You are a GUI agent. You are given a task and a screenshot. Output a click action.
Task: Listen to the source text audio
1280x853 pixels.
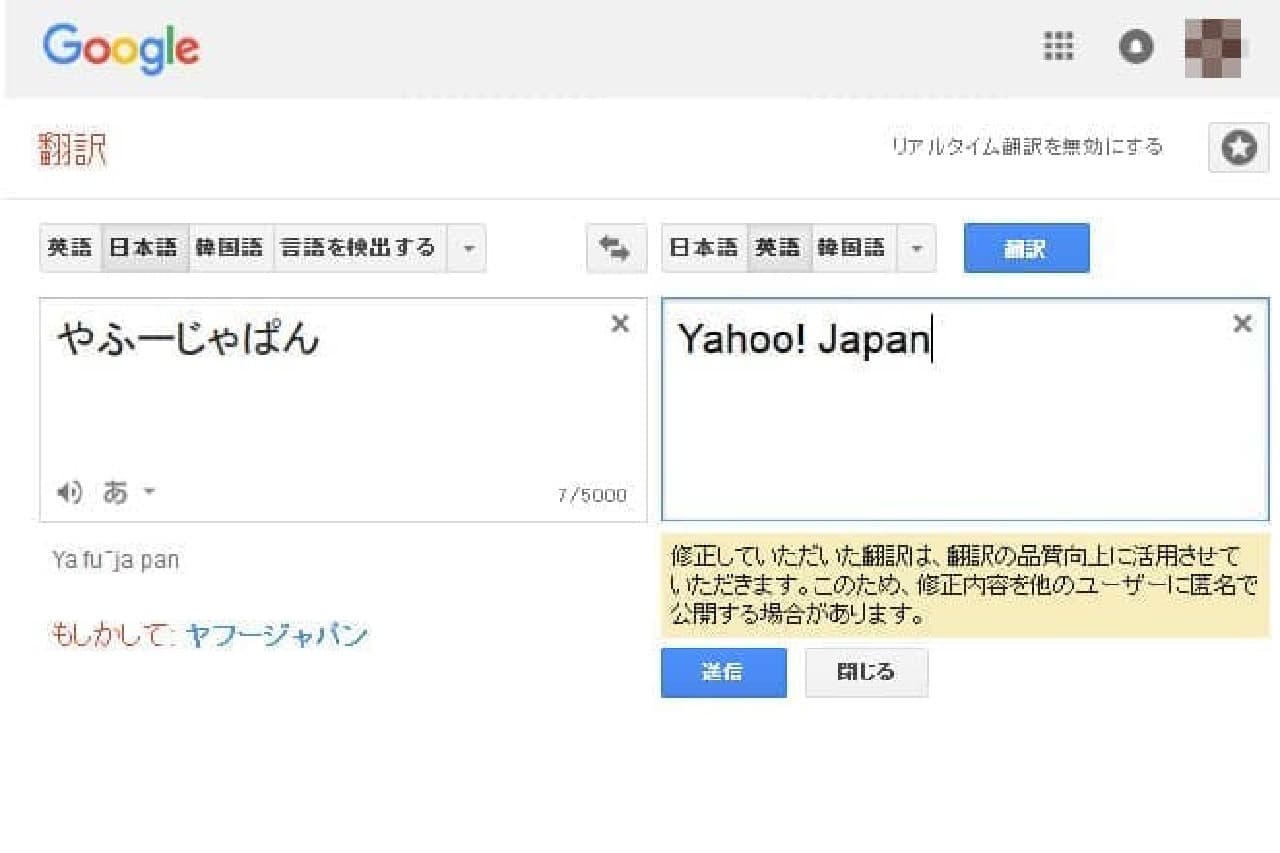(69, 492)
